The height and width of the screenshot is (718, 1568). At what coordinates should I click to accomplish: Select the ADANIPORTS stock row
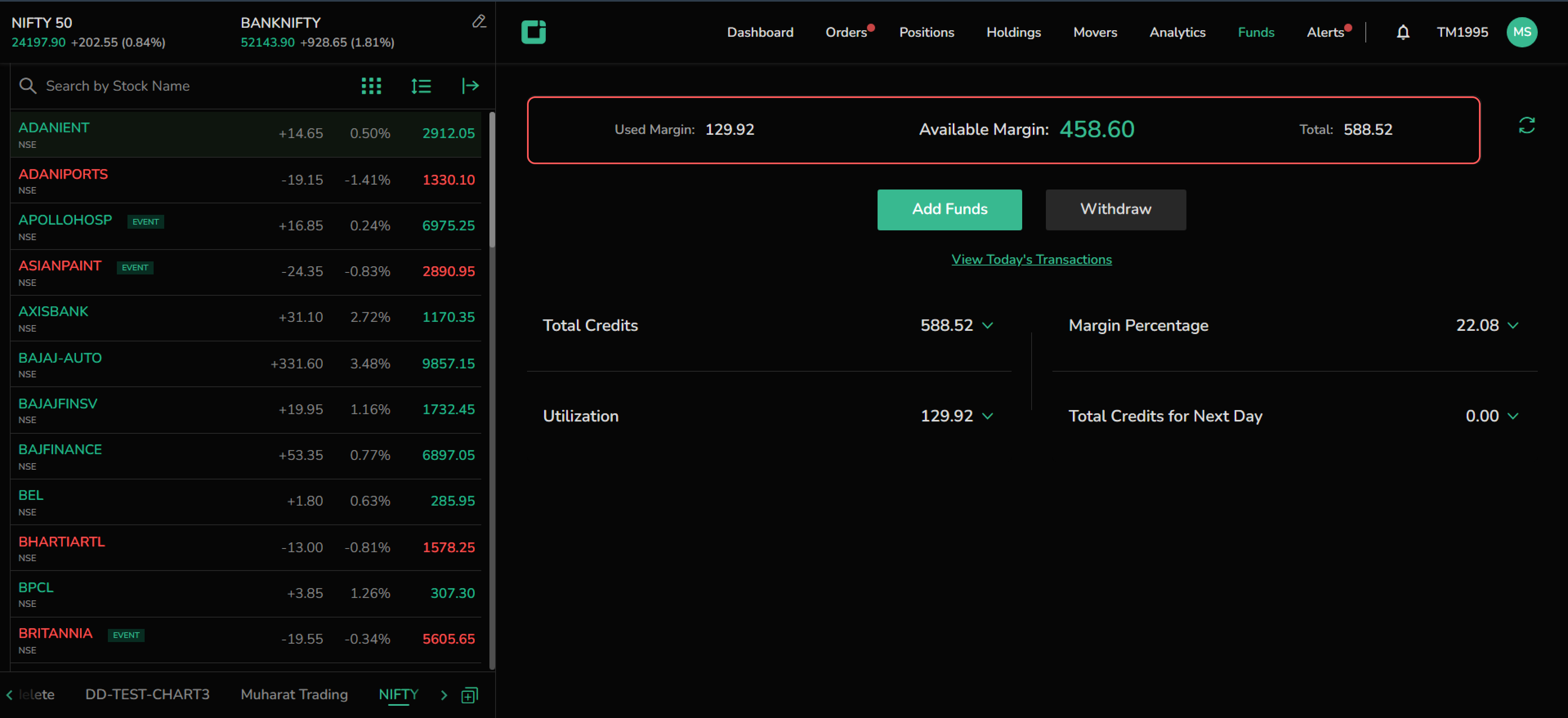(246, 180)
